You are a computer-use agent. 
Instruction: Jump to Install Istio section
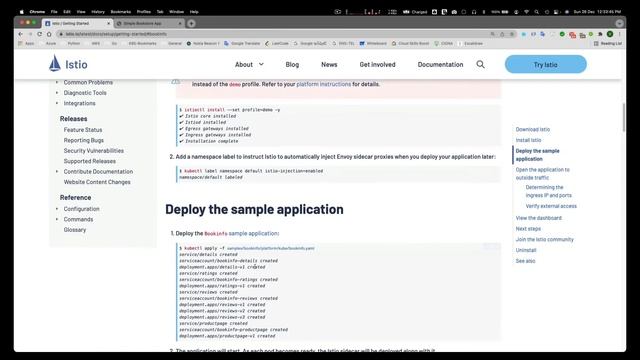pos(528,140)
